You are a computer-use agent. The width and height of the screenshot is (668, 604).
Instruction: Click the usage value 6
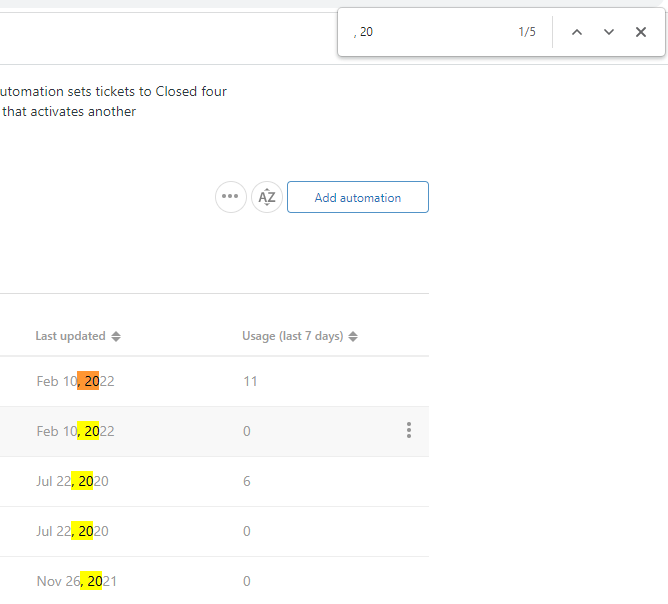[247, 481]
